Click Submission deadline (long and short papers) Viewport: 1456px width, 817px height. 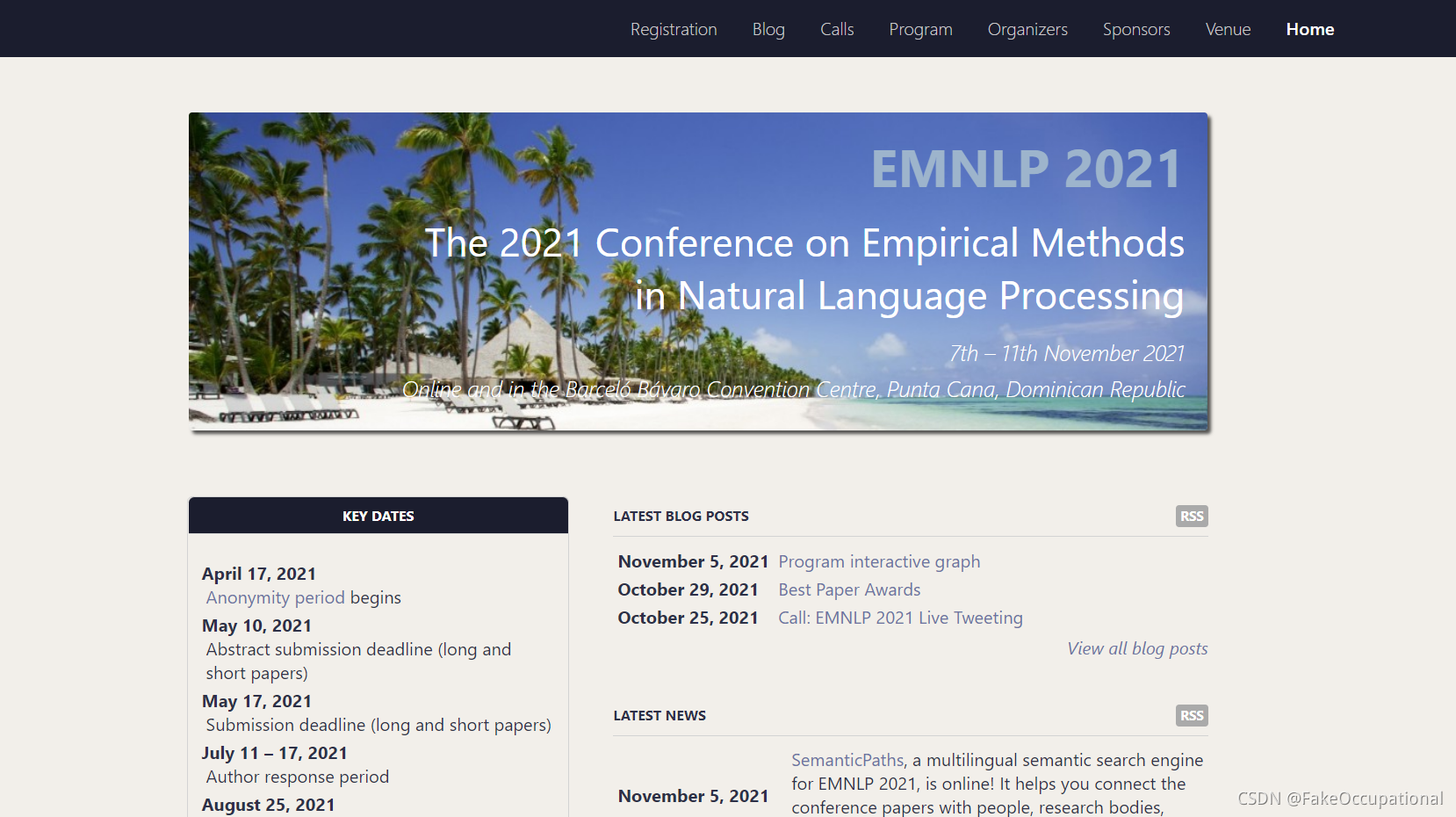(x=378, y=725)
